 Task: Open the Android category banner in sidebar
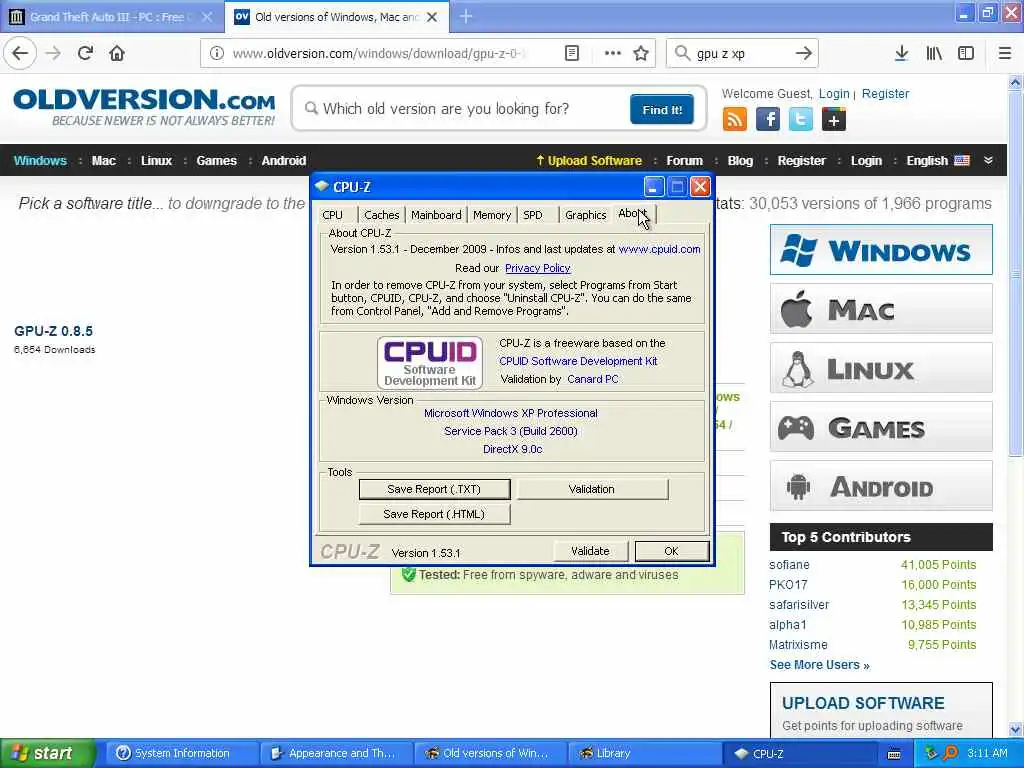pyautogui.click(x=881, y=486)
